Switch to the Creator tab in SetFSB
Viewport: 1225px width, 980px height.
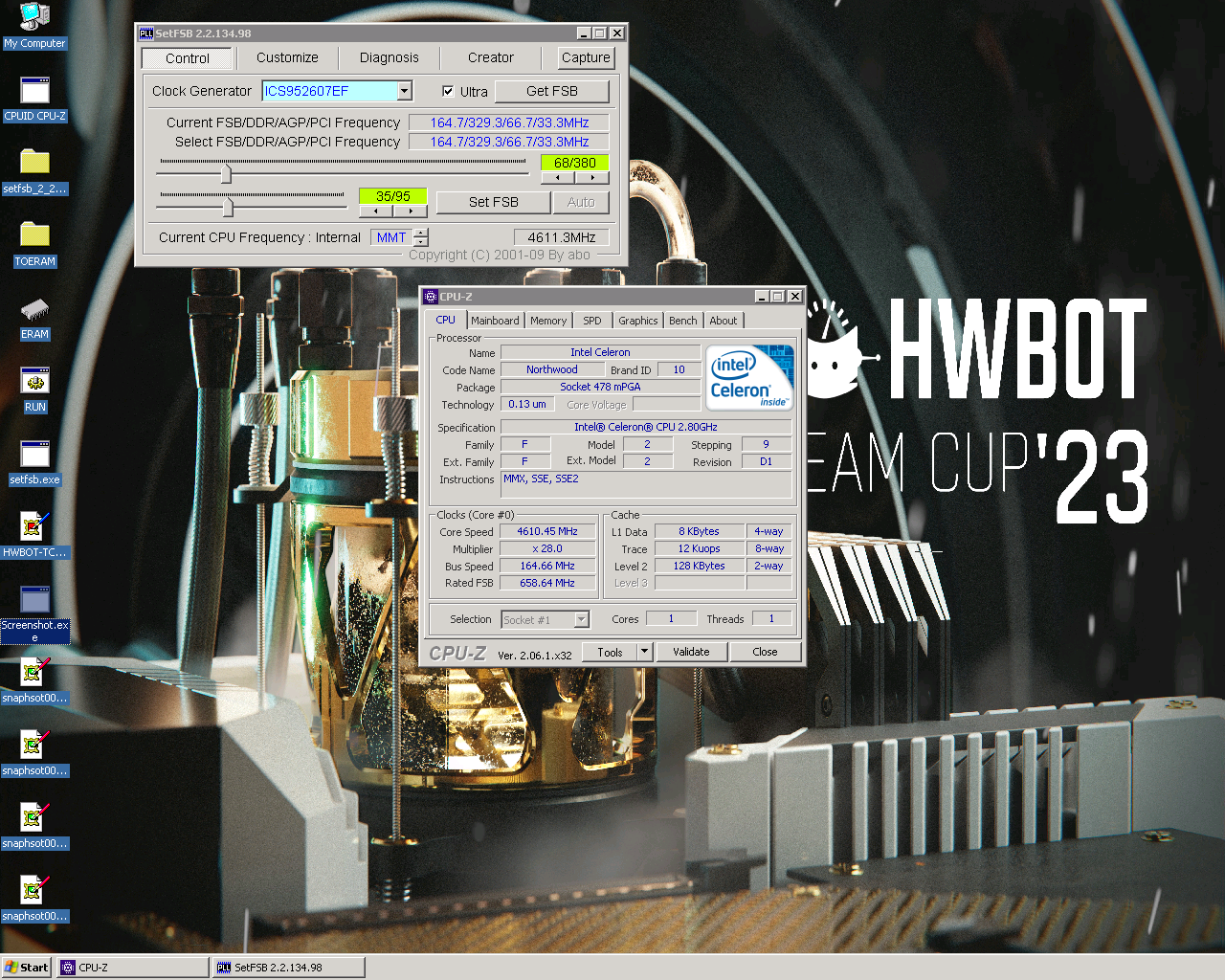(x=491, y=57)
